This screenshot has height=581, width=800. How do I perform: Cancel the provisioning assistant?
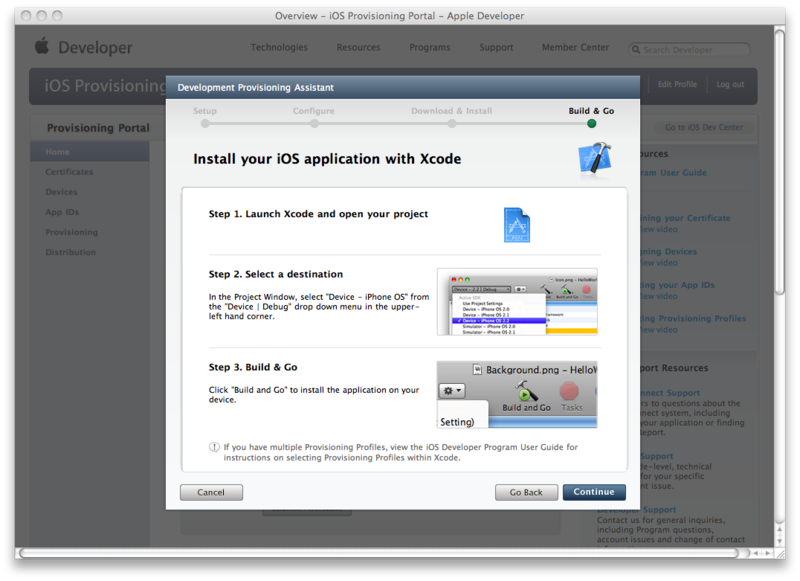coord(211,492)
